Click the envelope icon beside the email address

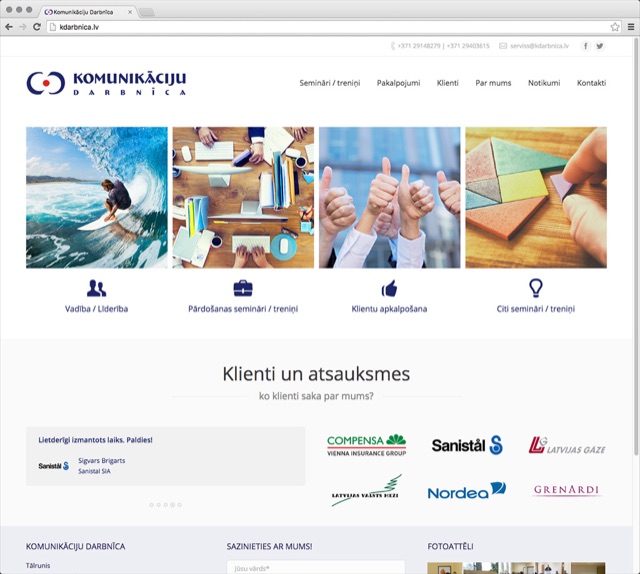point(503,46)
